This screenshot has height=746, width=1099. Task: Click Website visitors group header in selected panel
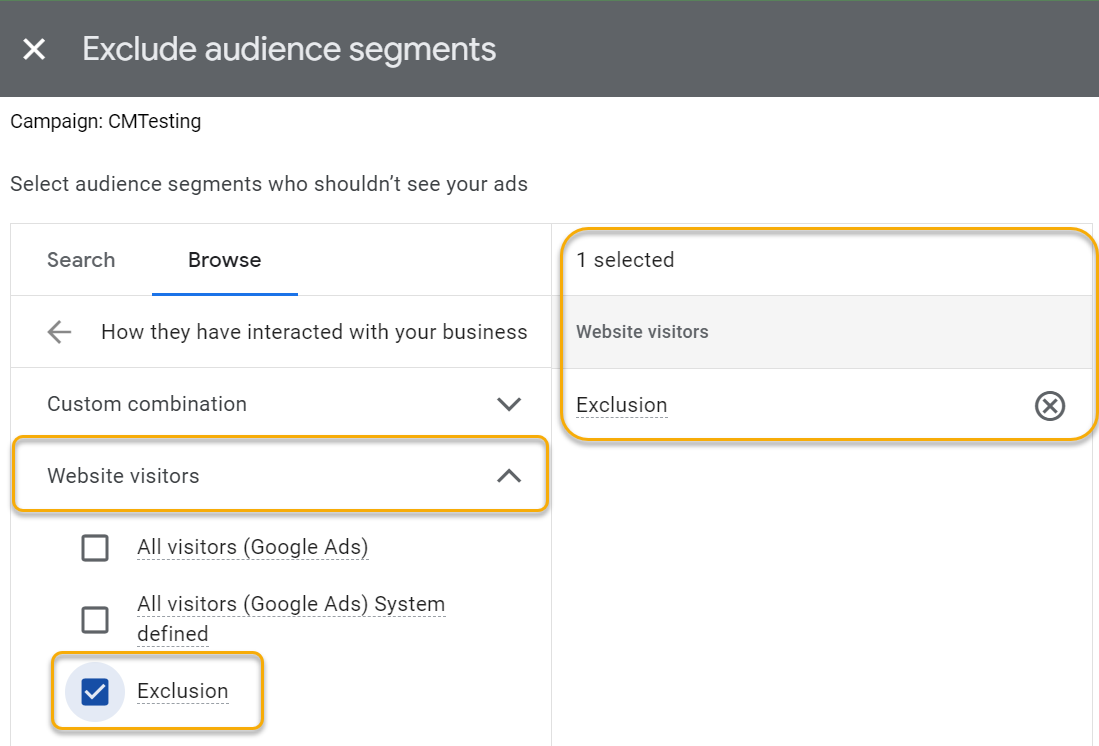coord(642,332)
